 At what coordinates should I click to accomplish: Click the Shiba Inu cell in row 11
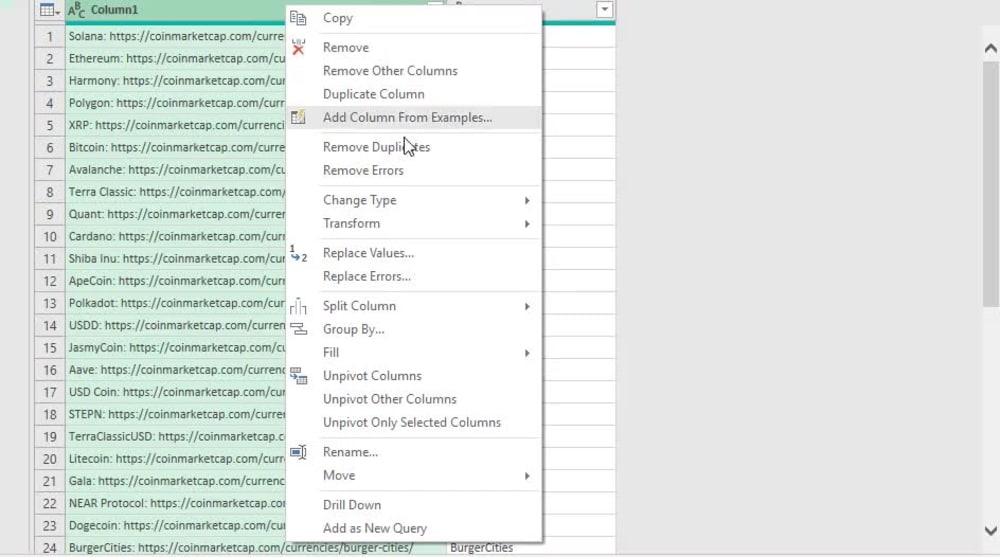[175, 258]
